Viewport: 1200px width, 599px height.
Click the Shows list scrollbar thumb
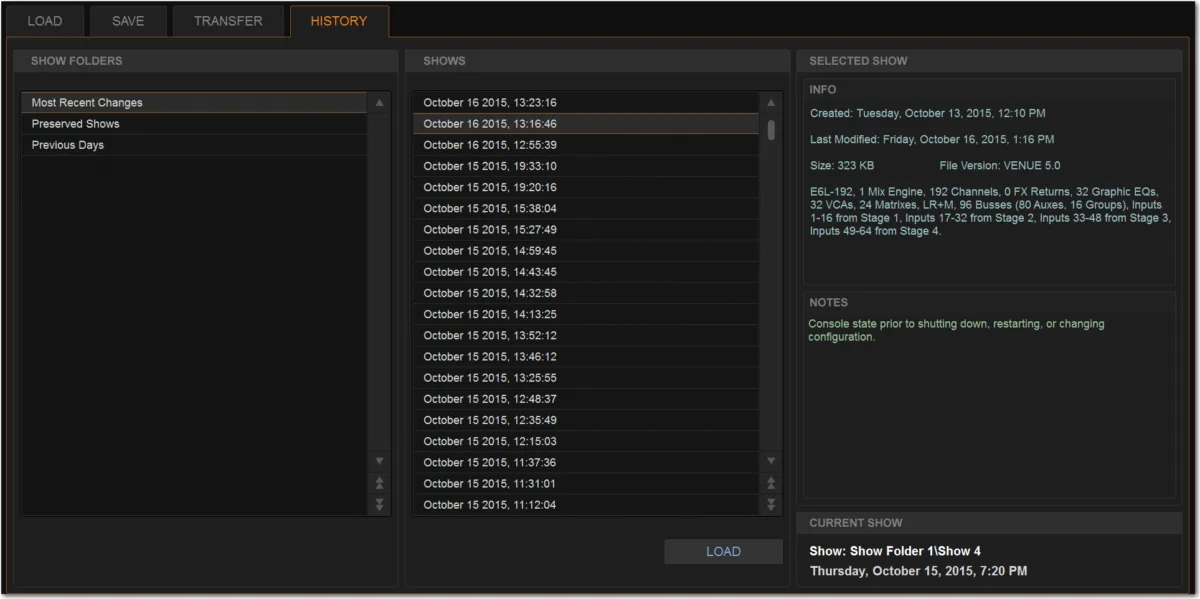771,130
